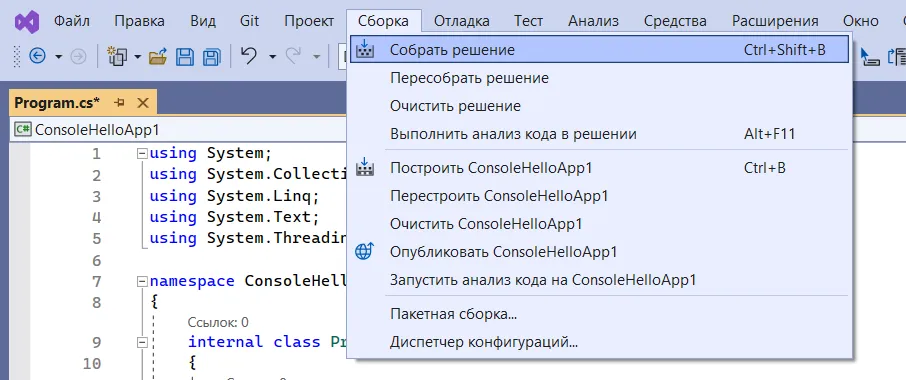Open the Правка menu

pyautogui.click(x=139, y=21)
